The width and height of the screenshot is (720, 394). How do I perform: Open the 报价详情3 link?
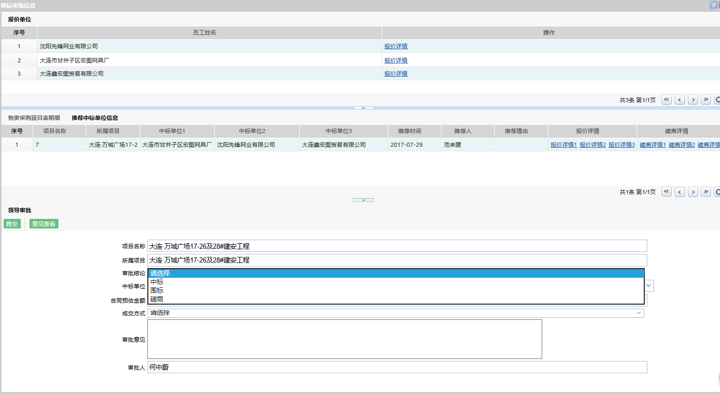pos(622,145)
